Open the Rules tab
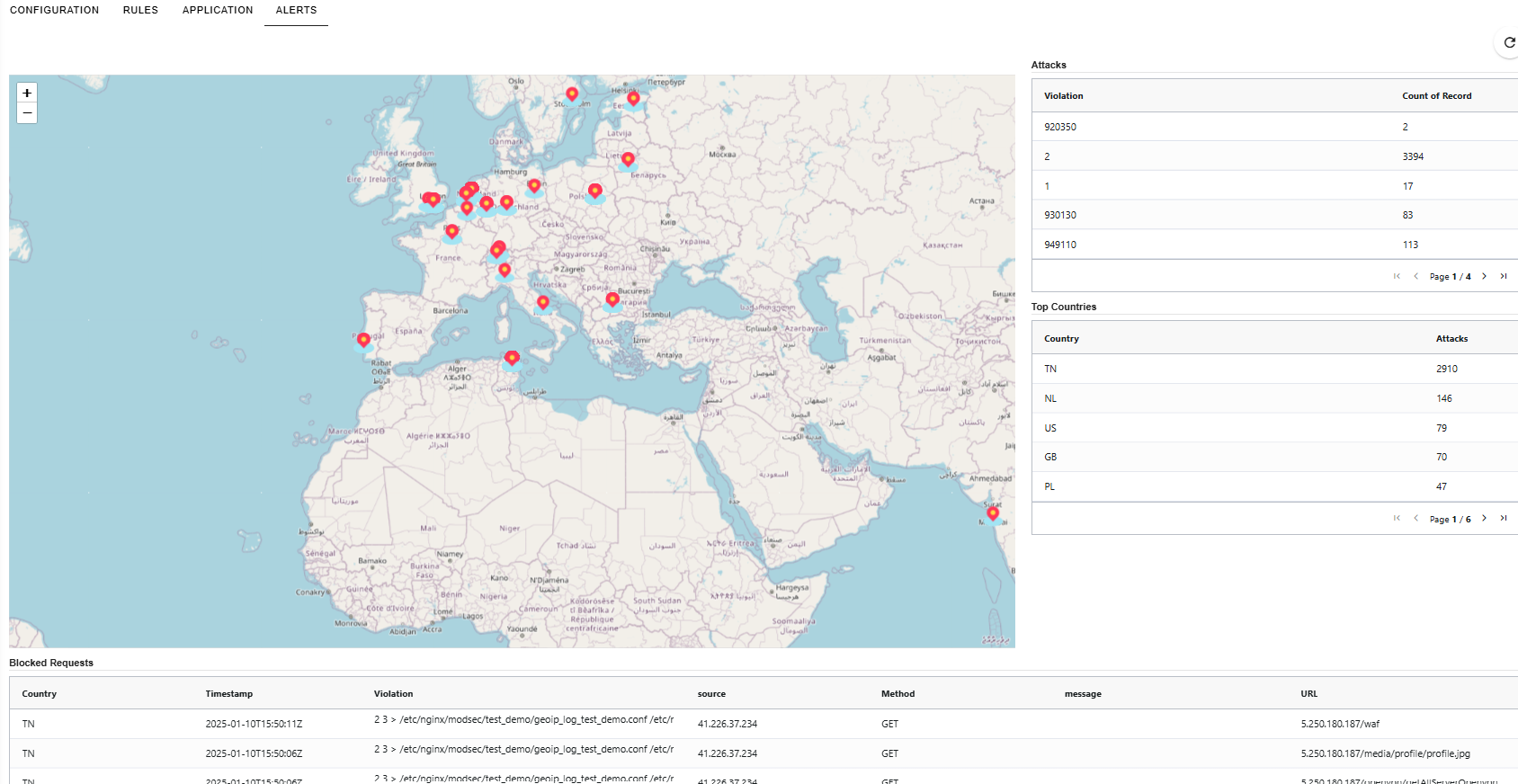Screen dimensions: 1518x784 point(140,10)
